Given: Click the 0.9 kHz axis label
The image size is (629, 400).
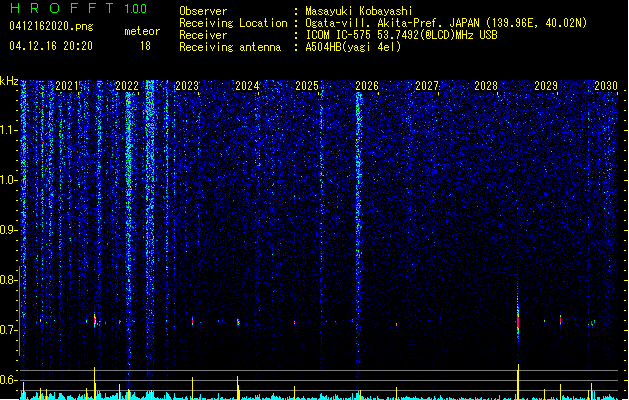Looking at the screenshot, I should point(8,230).
